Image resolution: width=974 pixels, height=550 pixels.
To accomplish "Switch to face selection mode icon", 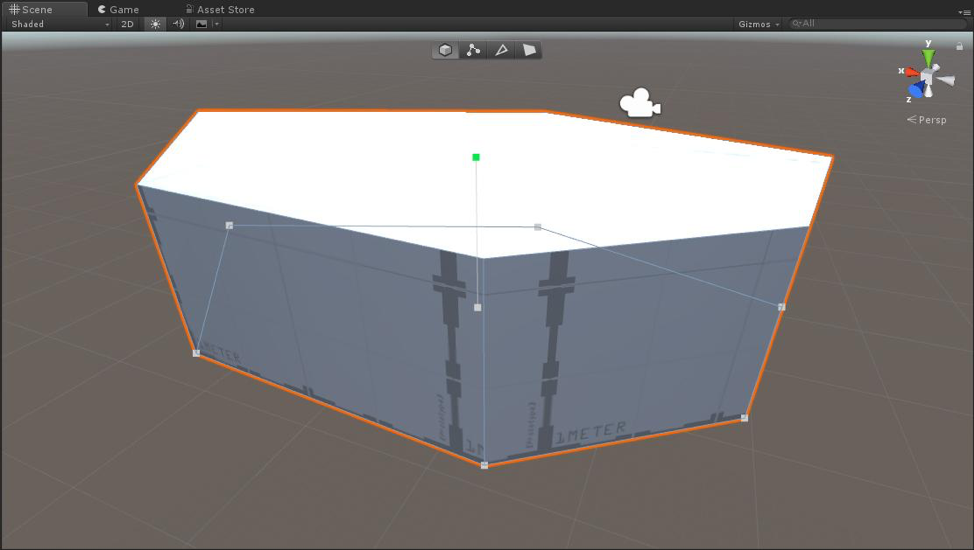I will (x=529, y=50).
